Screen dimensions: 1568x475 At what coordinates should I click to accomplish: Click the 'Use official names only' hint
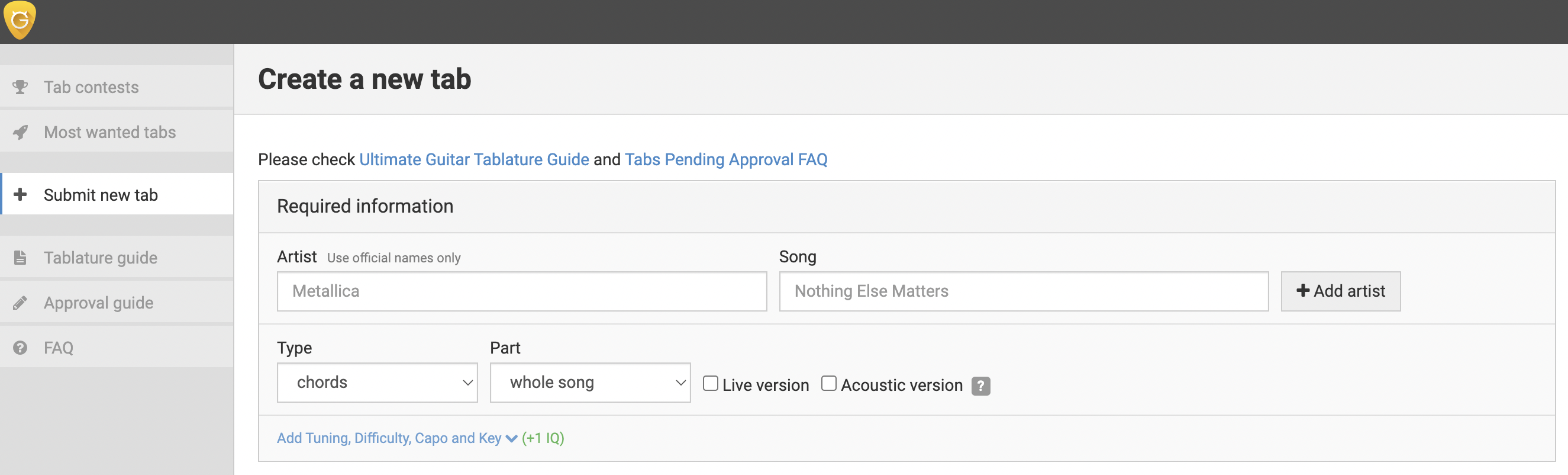point(394,258)
